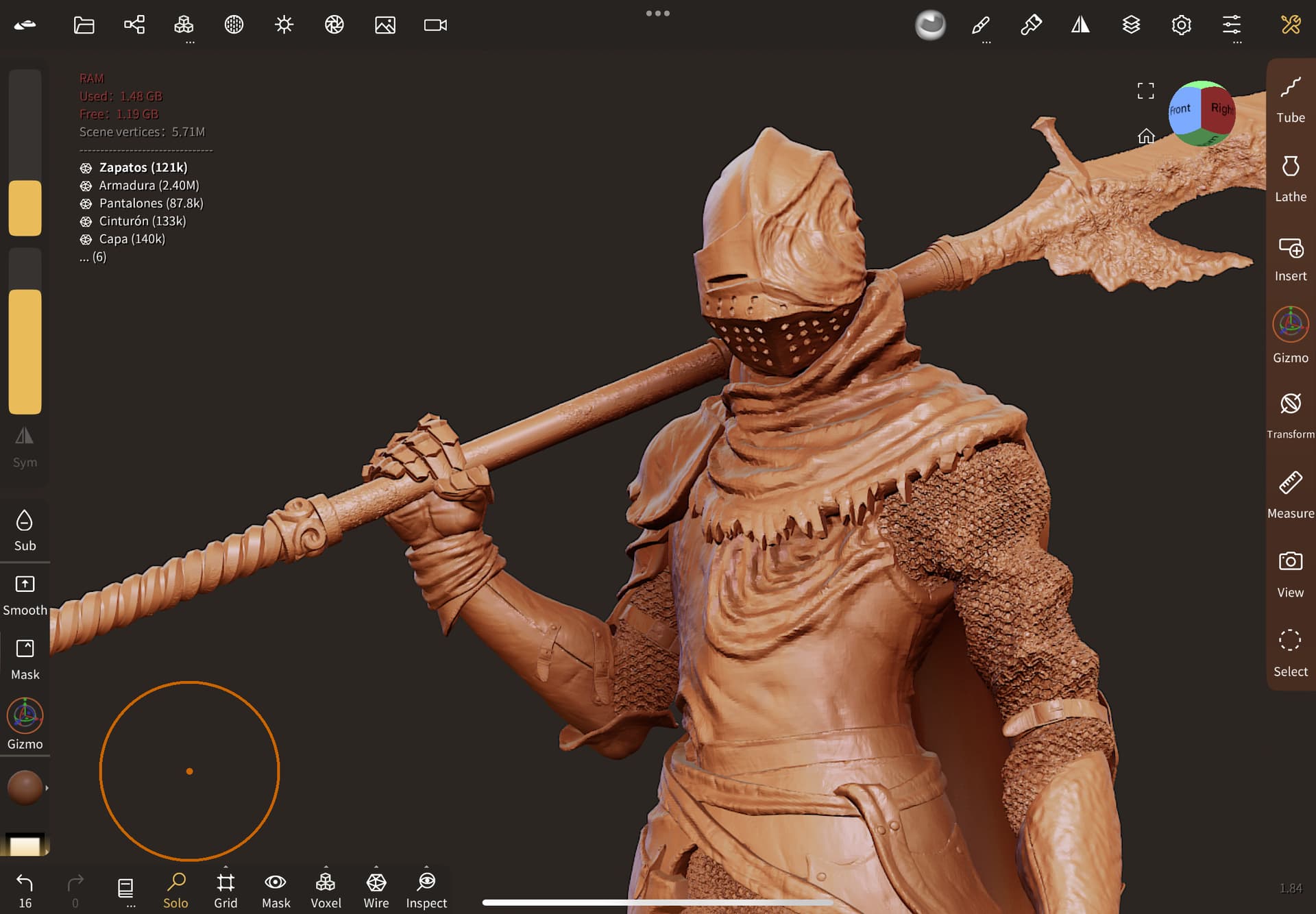Open the scene hierarchy icon
This screenshot has height=914, width=1316.
pos(134,25)
